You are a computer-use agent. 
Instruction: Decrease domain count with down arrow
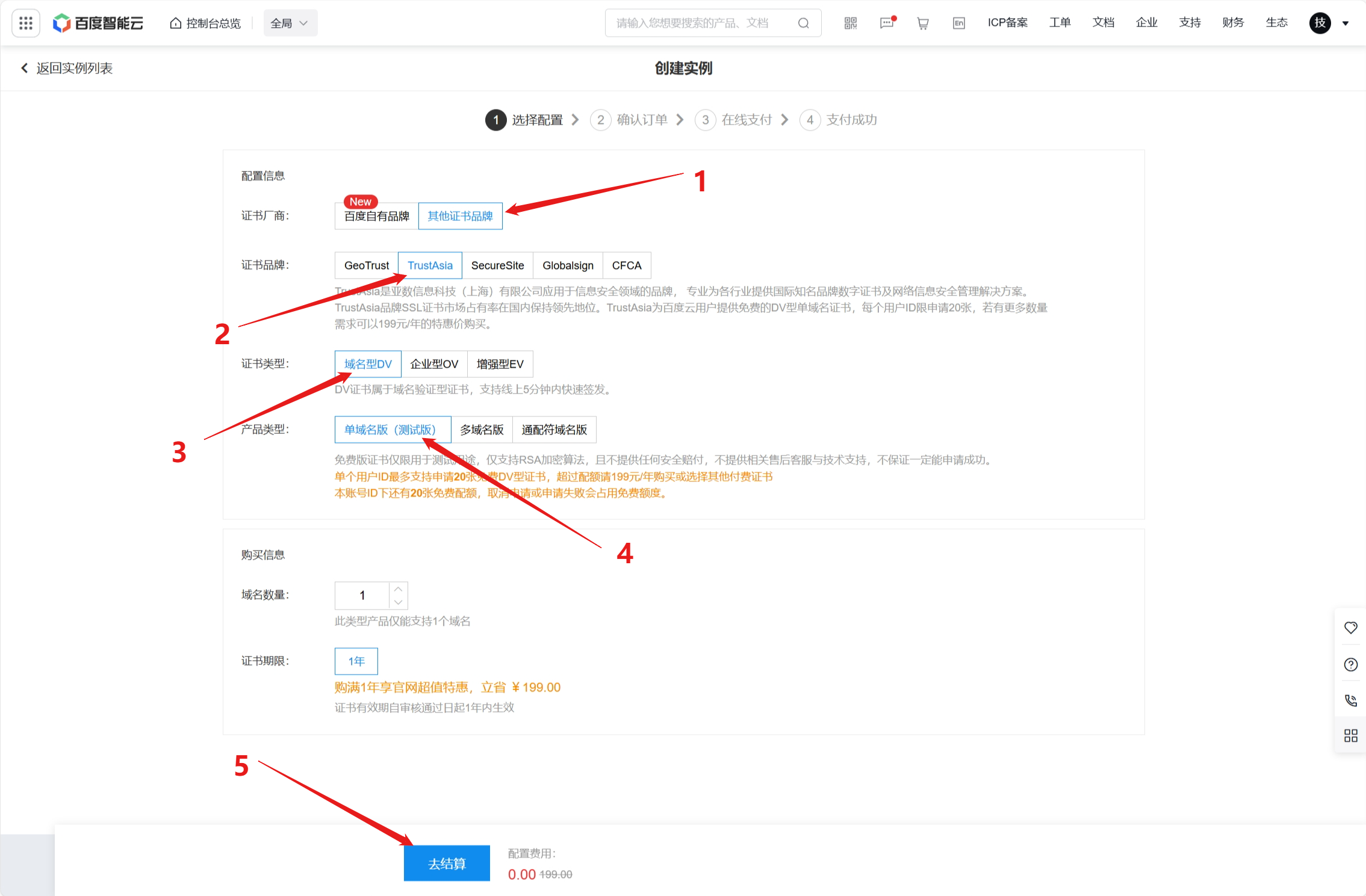click(398, 602)
